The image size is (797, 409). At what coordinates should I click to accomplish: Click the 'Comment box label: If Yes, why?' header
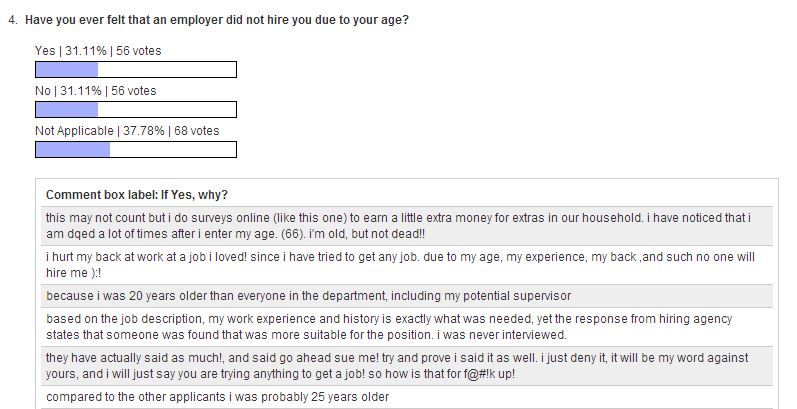(137, 195)
